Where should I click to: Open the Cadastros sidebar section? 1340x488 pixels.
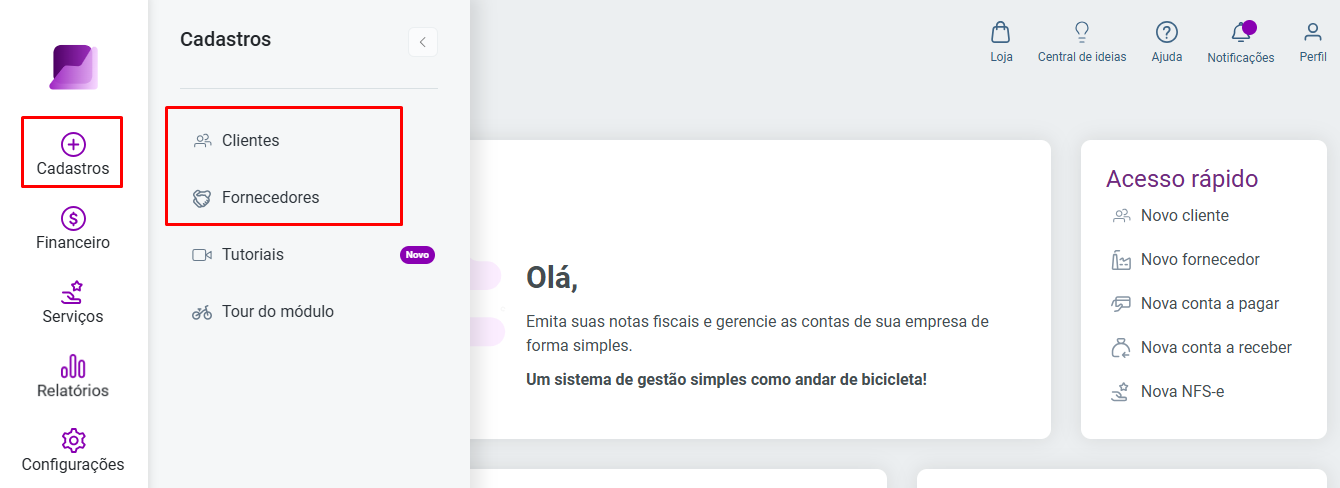pos(73,154)
